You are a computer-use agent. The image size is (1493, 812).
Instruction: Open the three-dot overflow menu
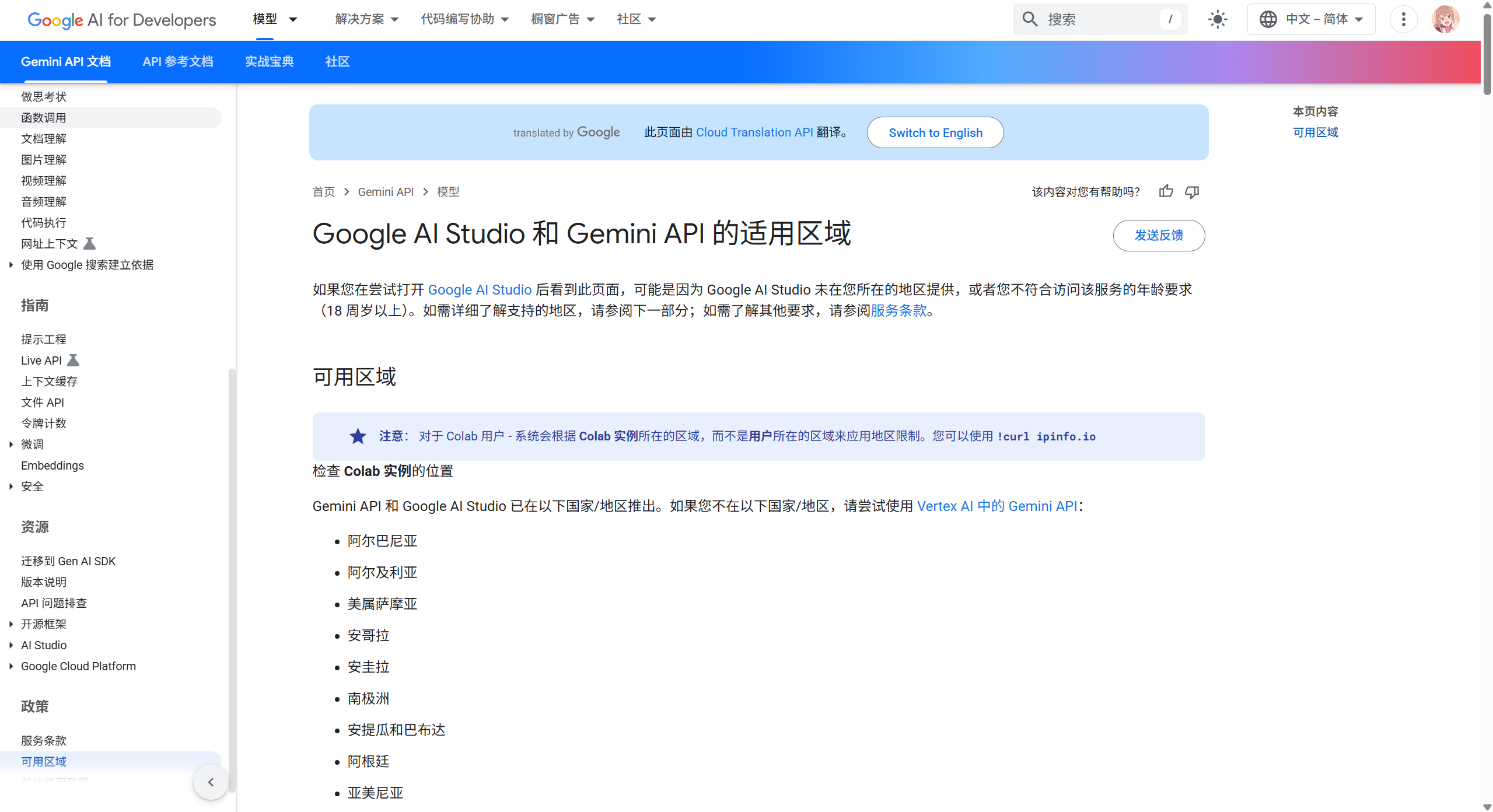tap(1403, 19)
